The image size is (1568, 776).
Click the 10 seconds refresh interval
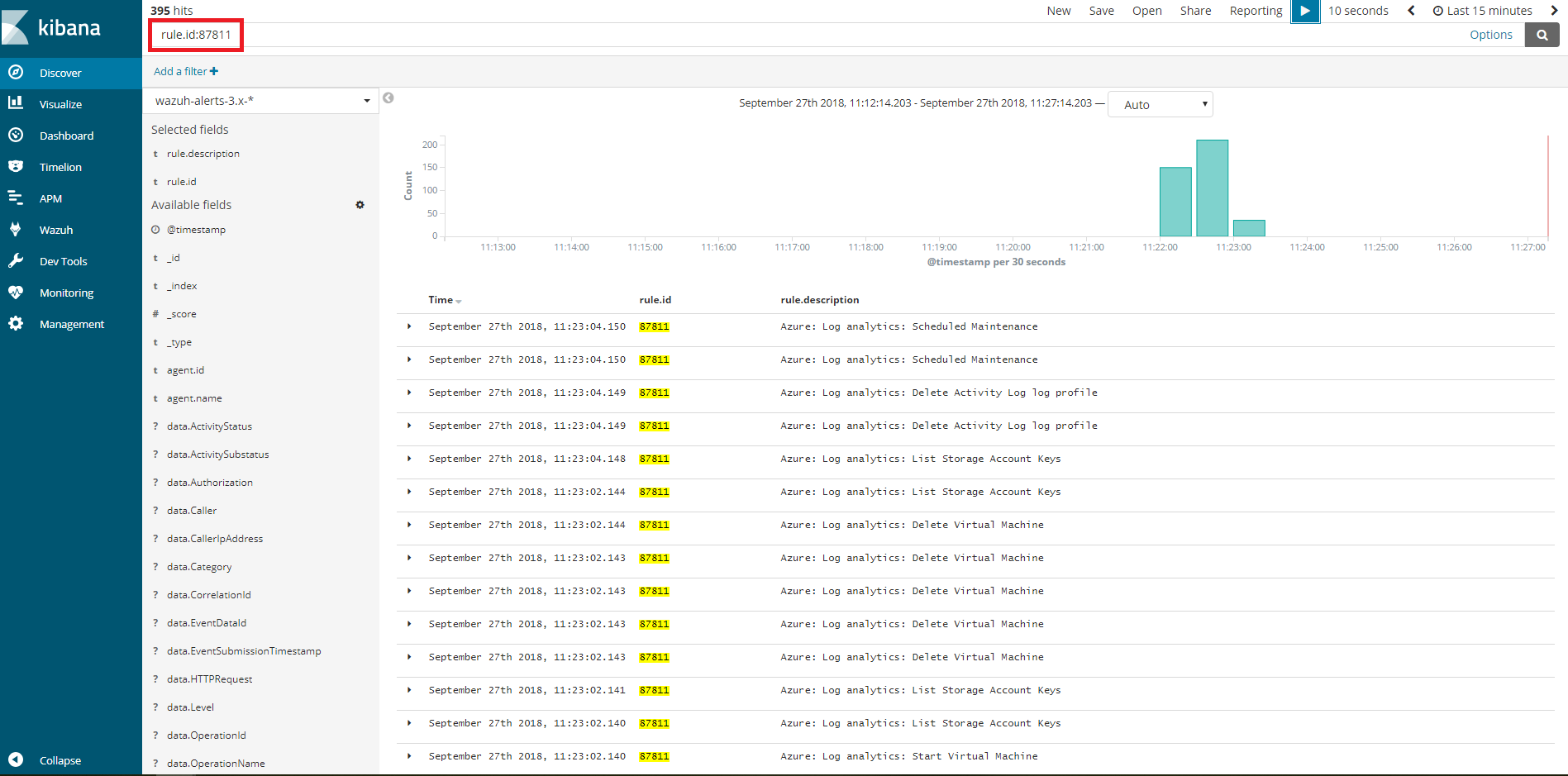click(x=1358, y=11)
